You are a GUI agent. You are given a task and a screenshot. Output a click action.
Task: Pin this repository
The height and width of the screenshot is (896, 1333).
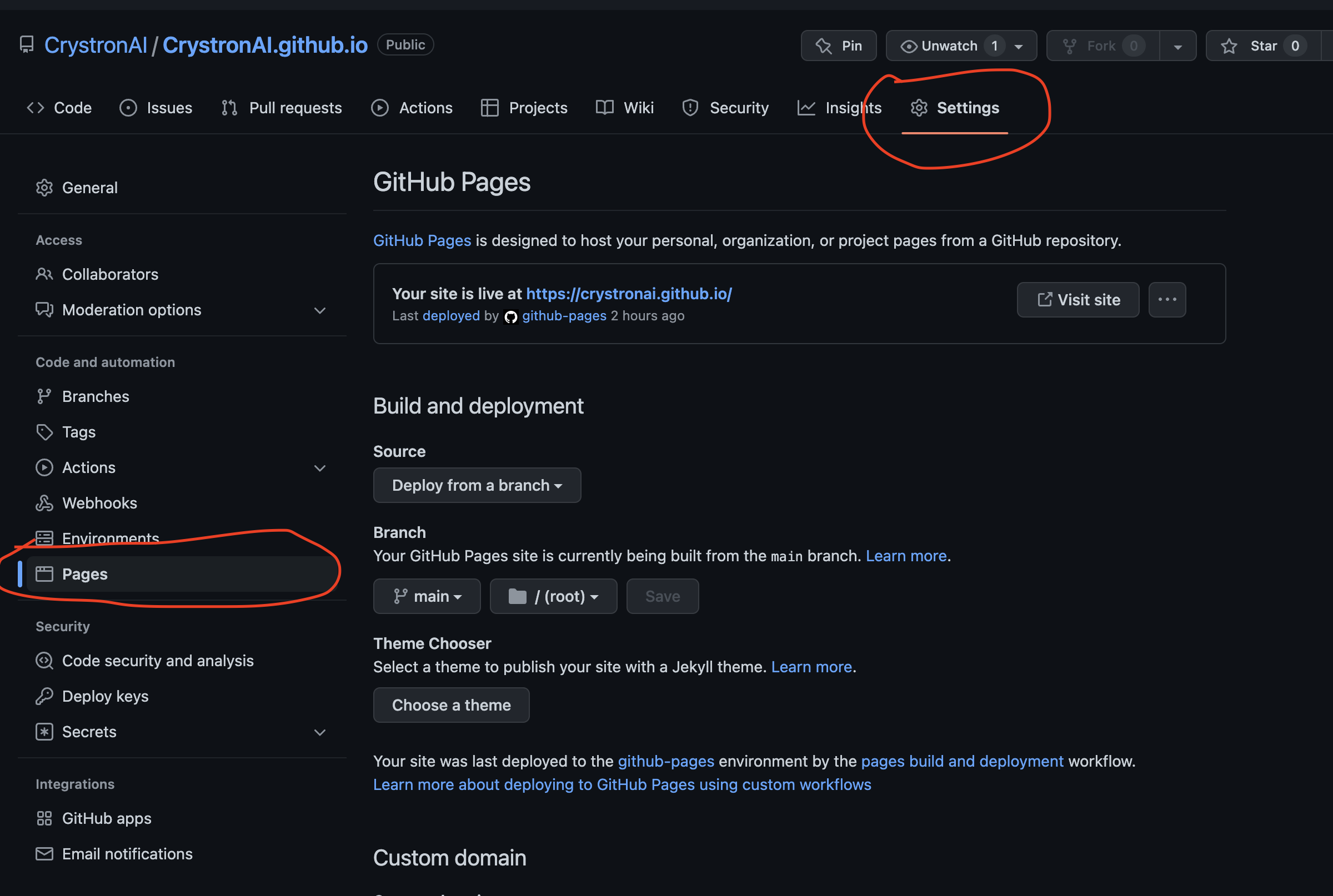(x=839, y=46)
